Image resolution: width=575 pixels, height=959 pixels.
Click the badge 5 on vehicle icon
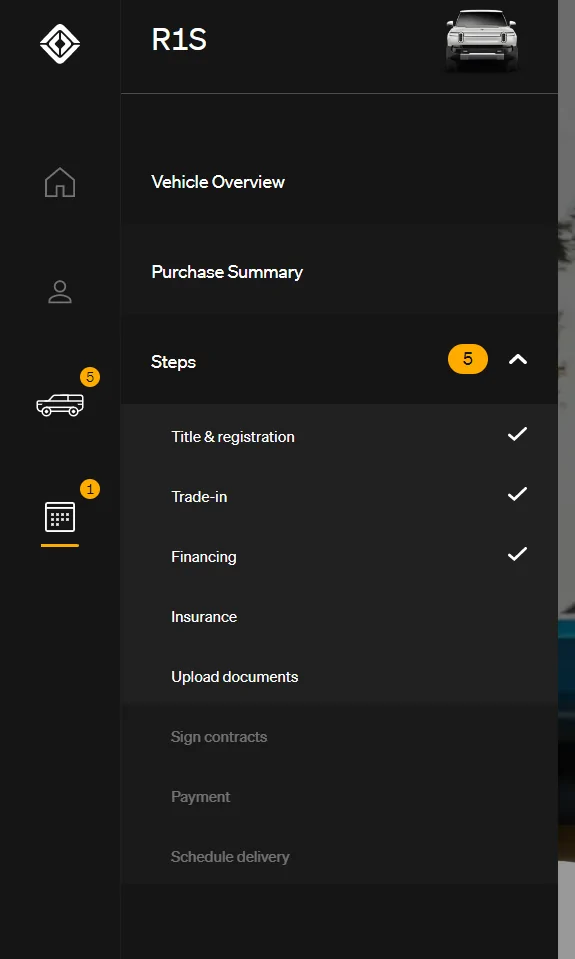coord(90,377)
